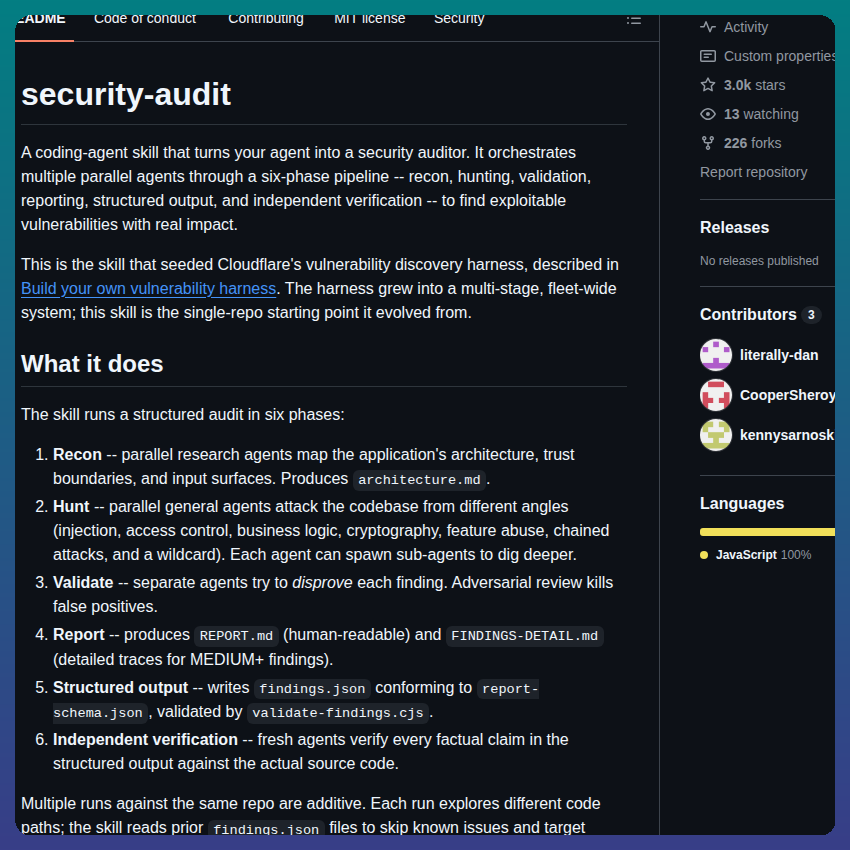Open kennysarnosk's green avatar

(x=716, y=435)
